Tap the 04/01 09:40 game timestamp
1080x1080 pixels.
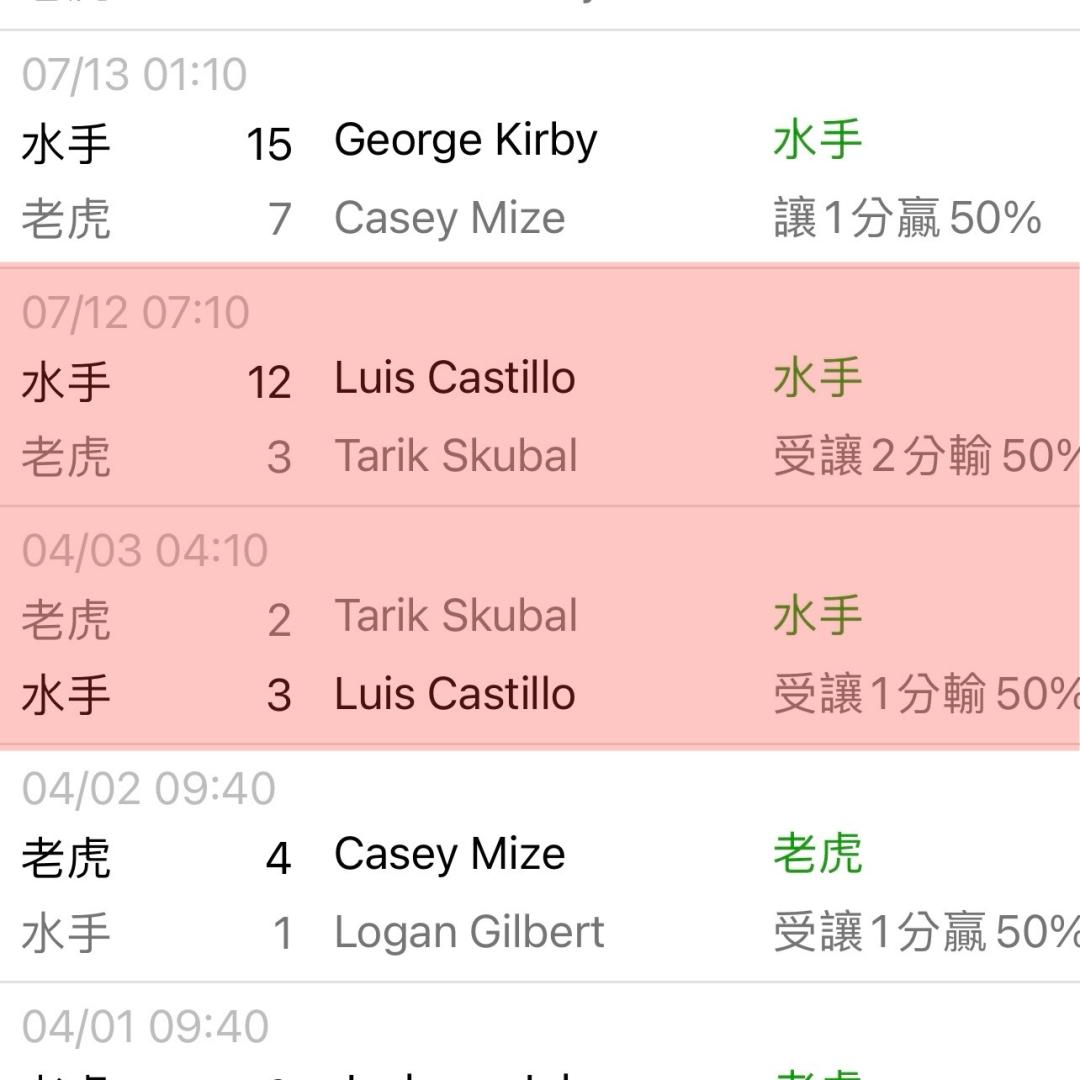pyautogui.click(x=145, y=1027)
